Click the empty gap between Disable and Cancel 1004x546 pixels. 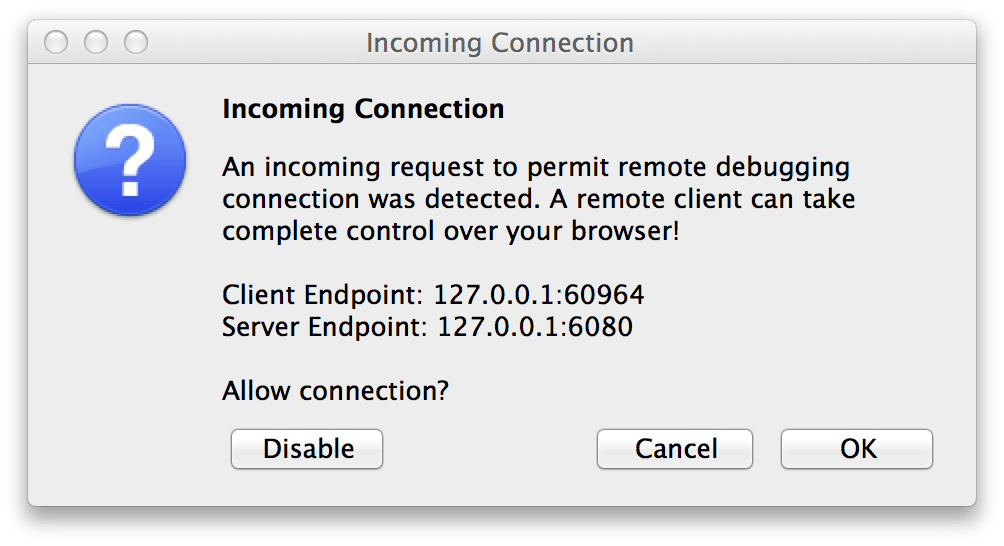point(490,449)
